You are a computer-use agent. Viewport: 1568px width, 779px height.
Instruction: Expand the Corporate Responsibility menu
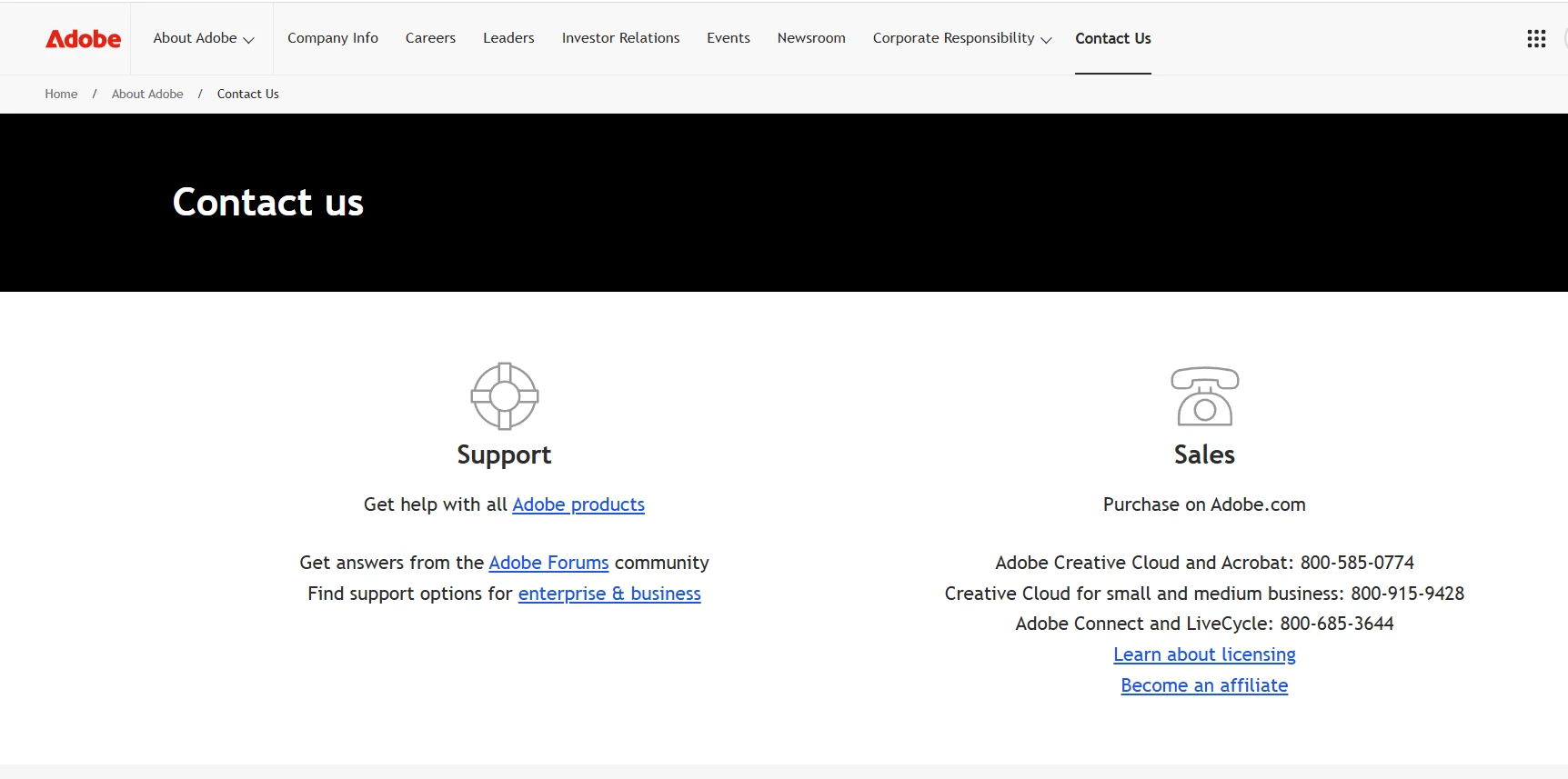[962, 38]
